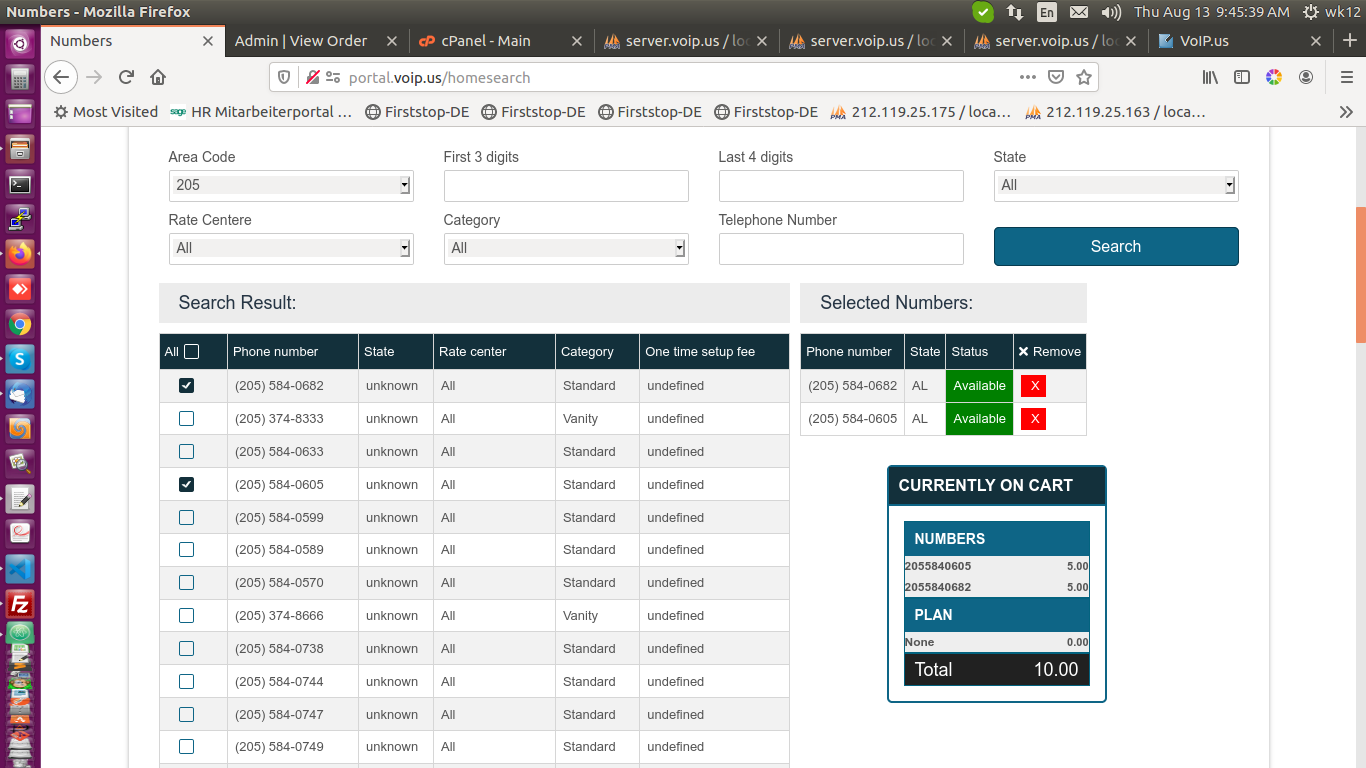Open the Rate Centere dropdown

(291, 248)
